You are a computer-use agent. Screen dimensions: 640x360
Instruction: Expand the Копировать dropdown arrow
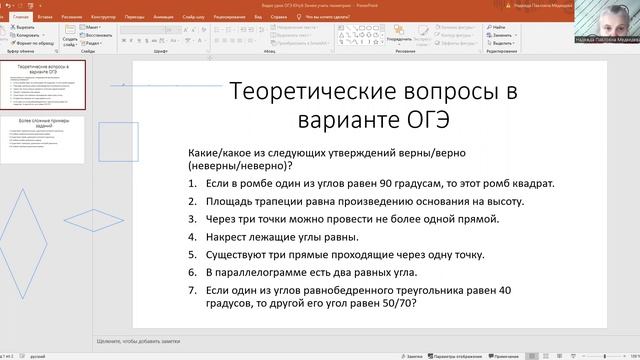point(44,35)
